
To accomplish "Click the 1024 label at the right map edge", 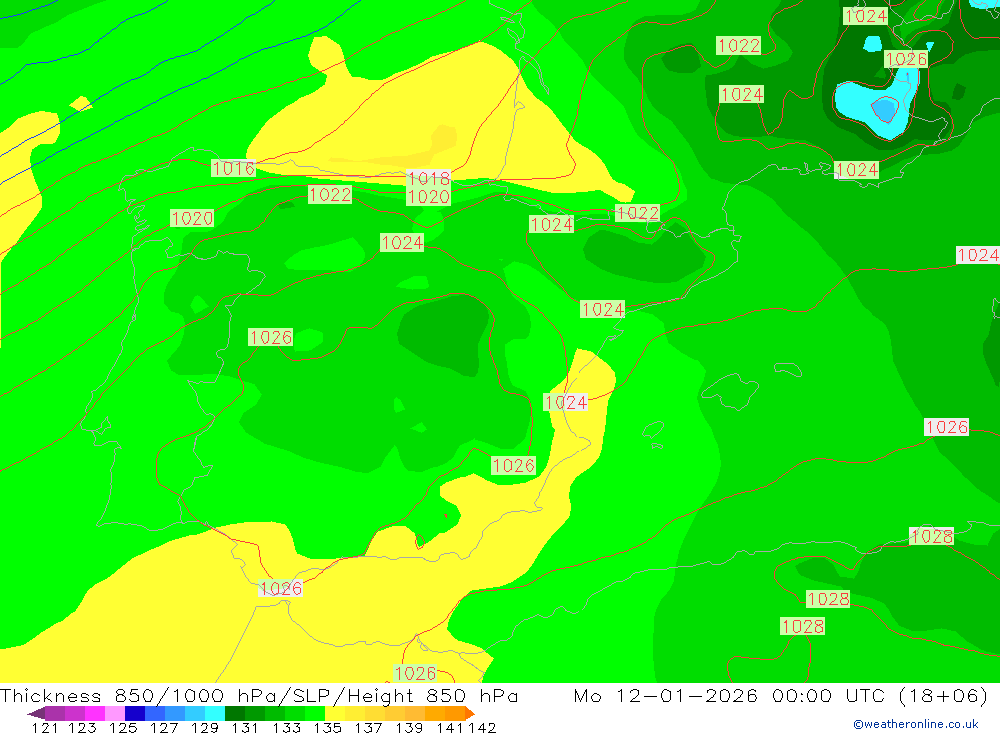I will pos(978,255).
